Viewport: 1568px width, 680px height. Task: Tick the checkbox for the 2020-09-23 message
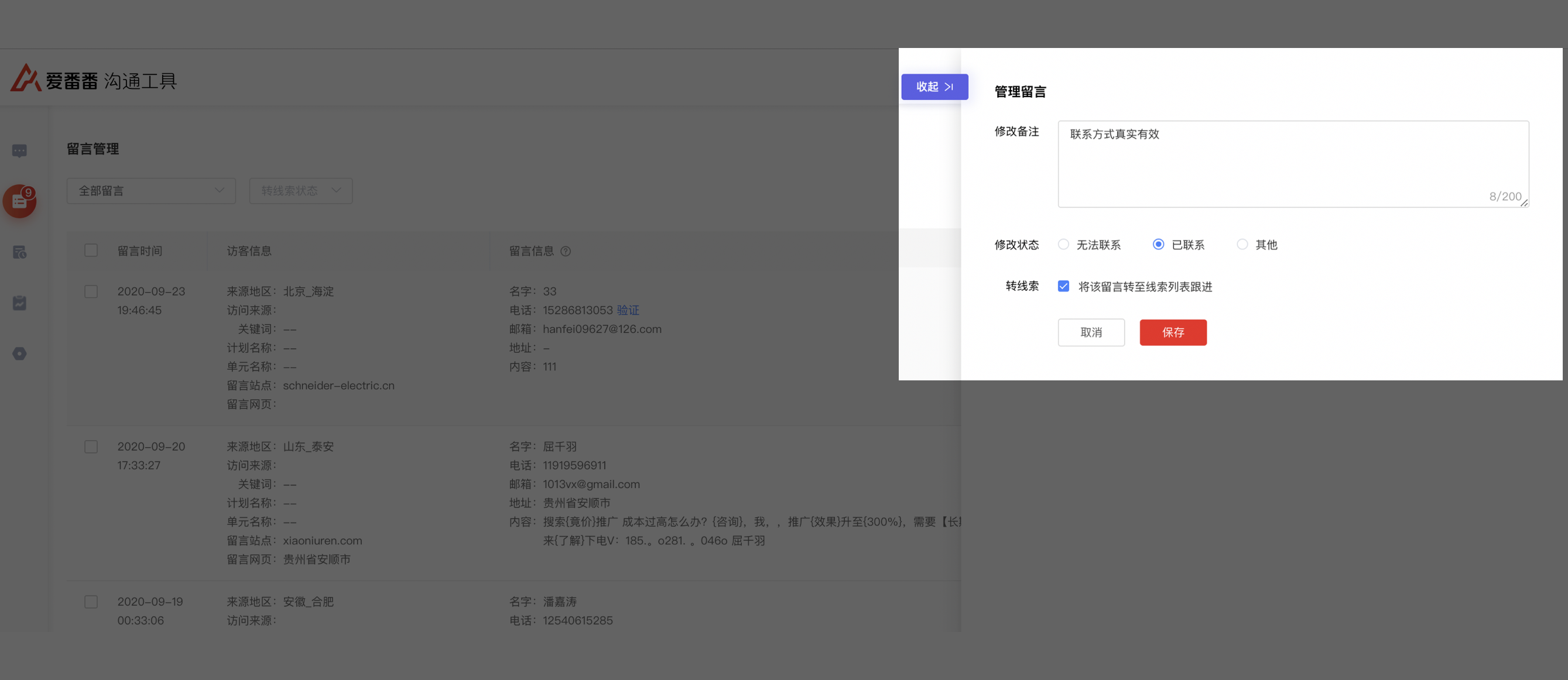point(91,291)
